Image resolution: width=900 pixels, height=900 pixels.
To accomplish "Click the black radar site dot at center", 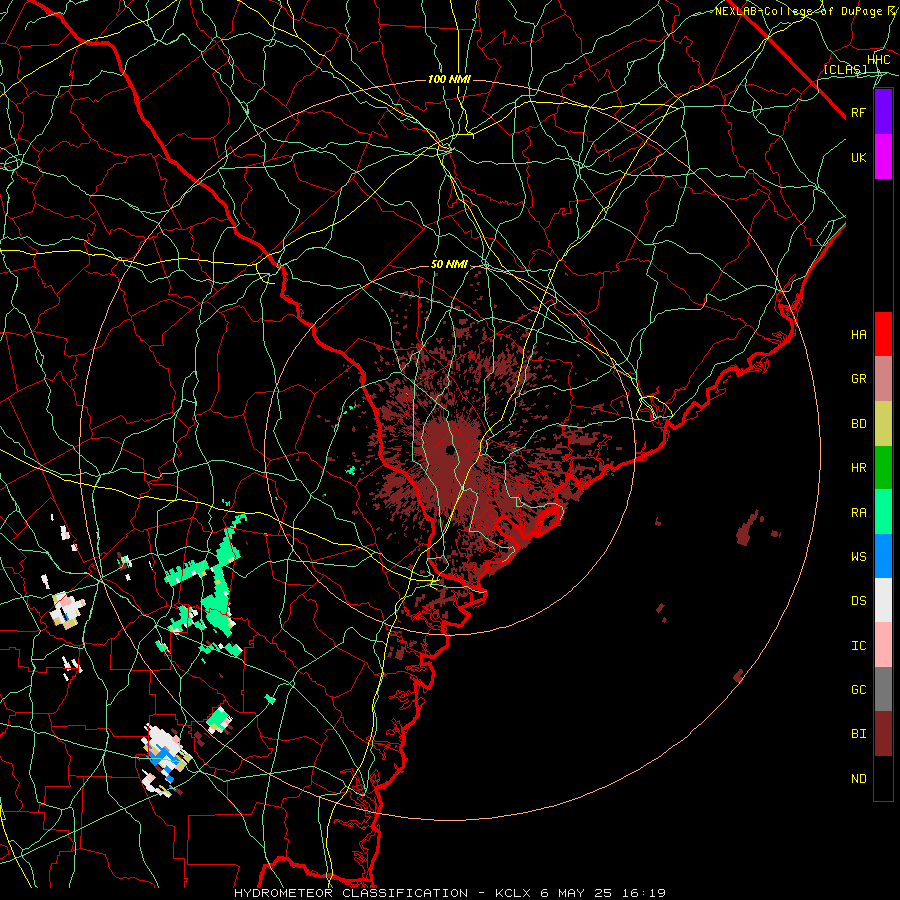I will [x=449, y=450].
